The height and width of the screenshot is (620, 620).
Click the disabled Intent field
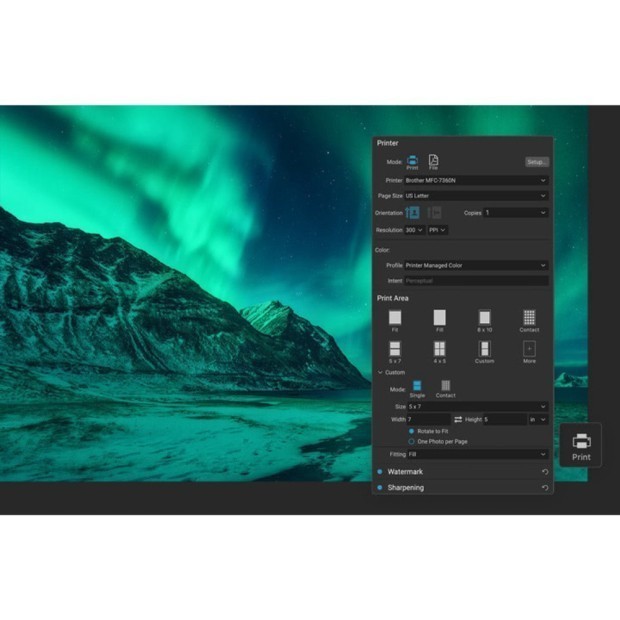pos(476,281)
